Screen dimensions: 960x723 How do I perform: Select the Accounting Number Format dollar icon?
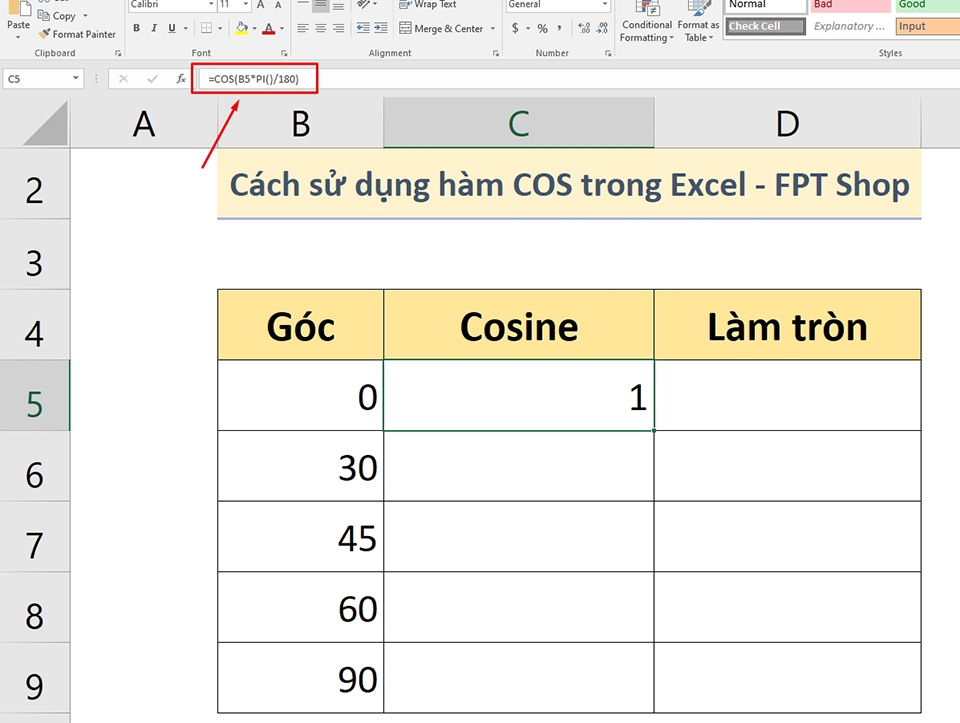click(516, 28)
